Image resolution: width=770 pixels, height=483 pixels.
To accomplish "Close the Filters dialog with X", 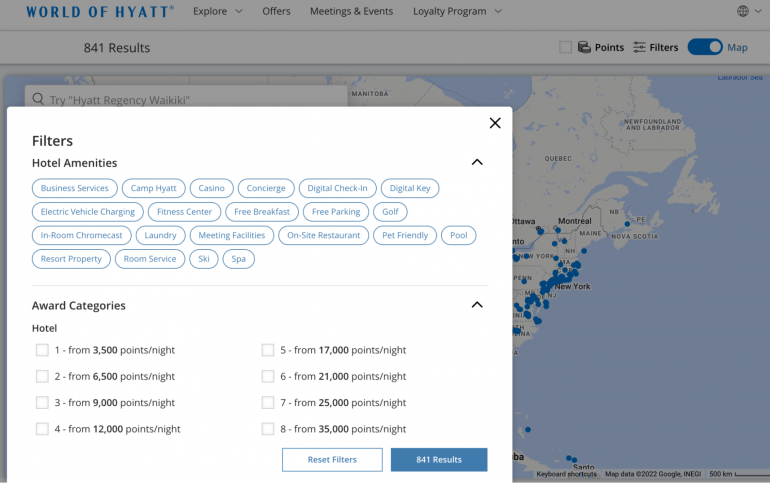I will pyautogui.click(x=494, y=123).
